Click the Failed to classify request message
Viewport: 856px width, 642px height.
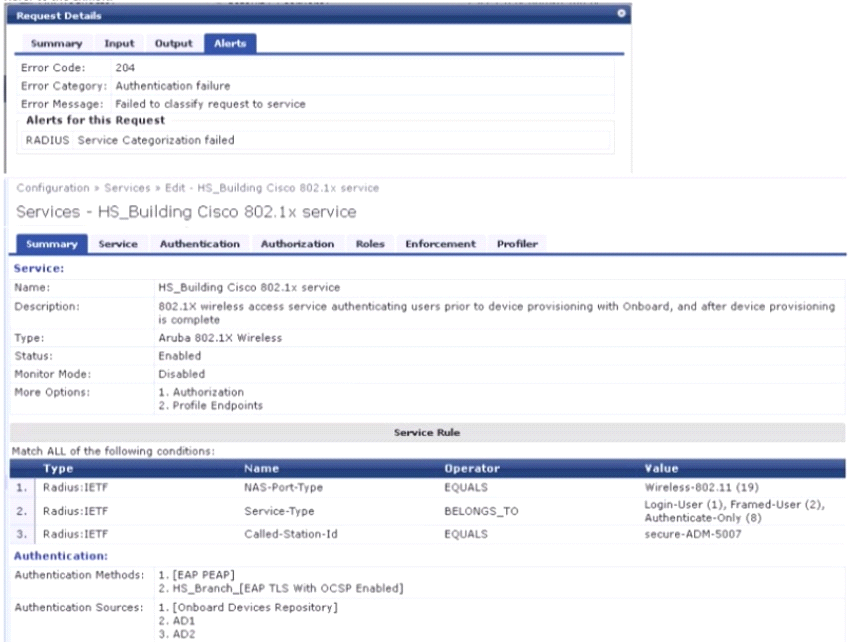(210, 104)
